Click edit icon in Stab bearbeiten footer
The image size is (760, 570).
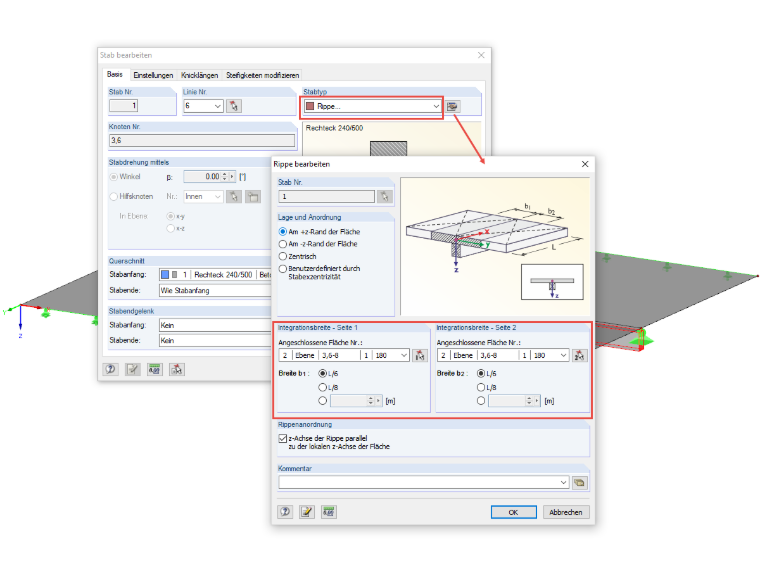132,369
